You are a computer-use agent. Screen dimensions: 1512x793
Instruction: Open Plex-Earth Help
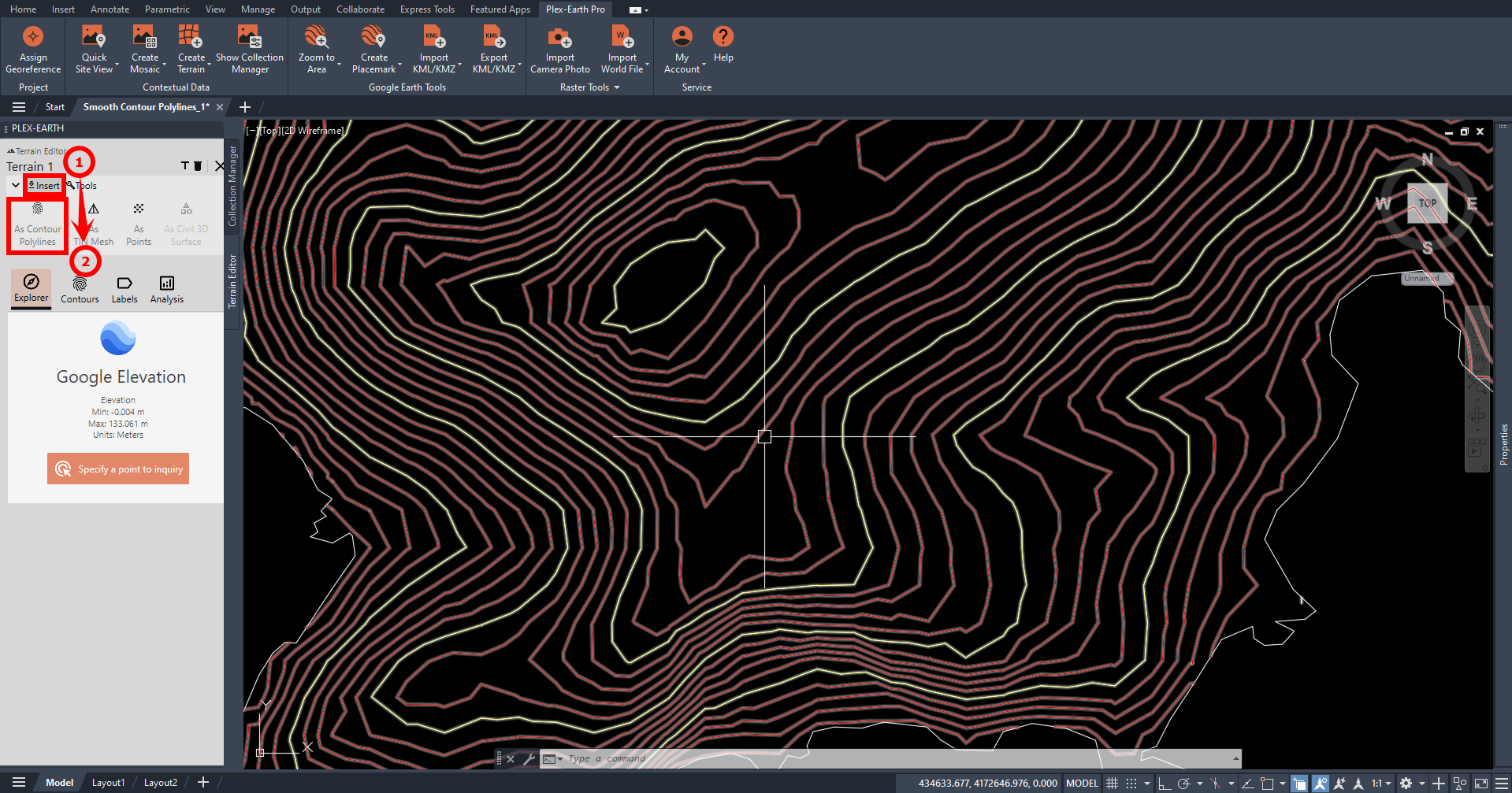[723, 44]
